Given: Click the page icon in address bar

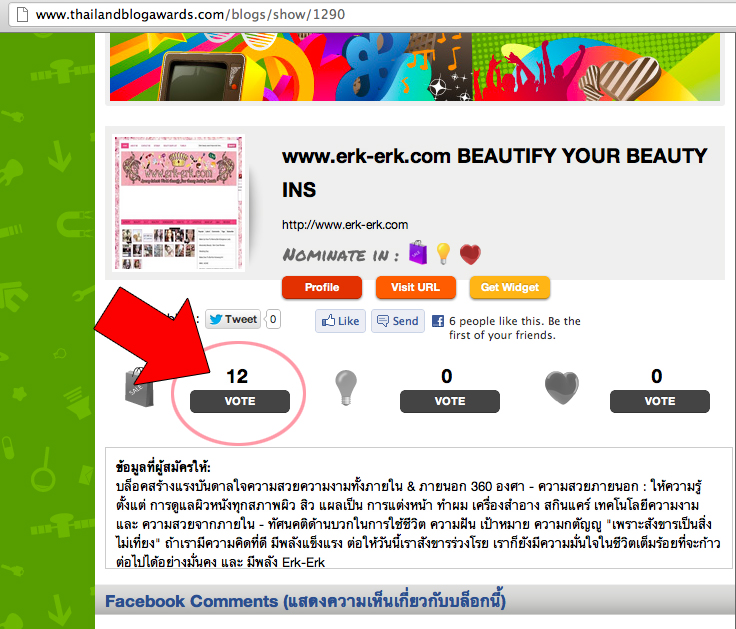Looking at the screenshot, I should (22, 15).
